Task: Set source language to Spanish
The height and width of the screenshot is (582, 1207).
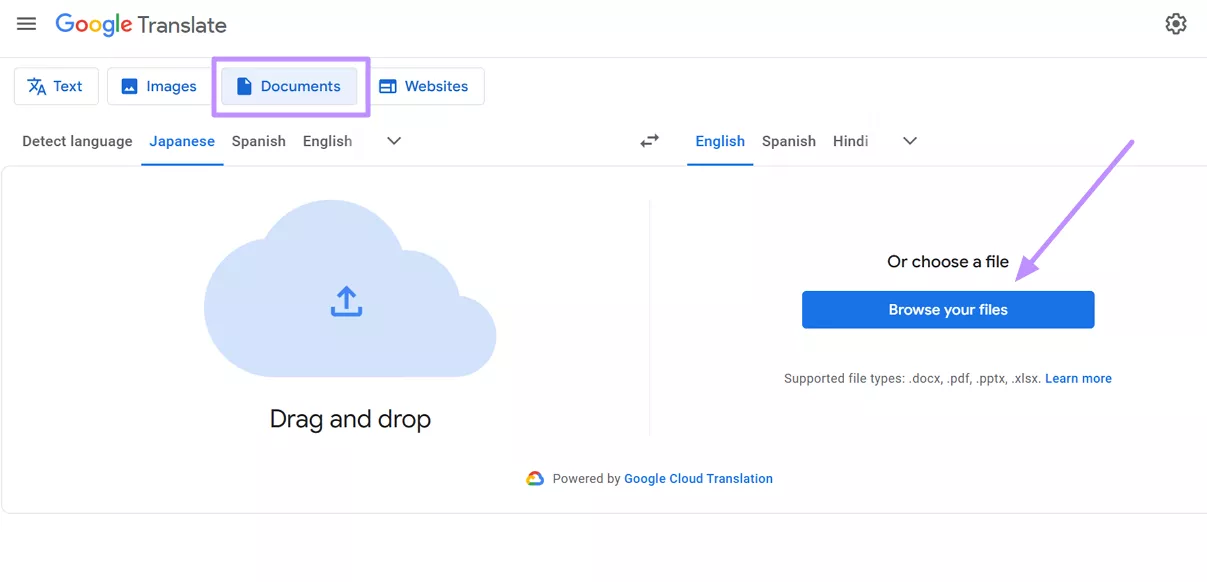Action: click(x=259, y=141)
